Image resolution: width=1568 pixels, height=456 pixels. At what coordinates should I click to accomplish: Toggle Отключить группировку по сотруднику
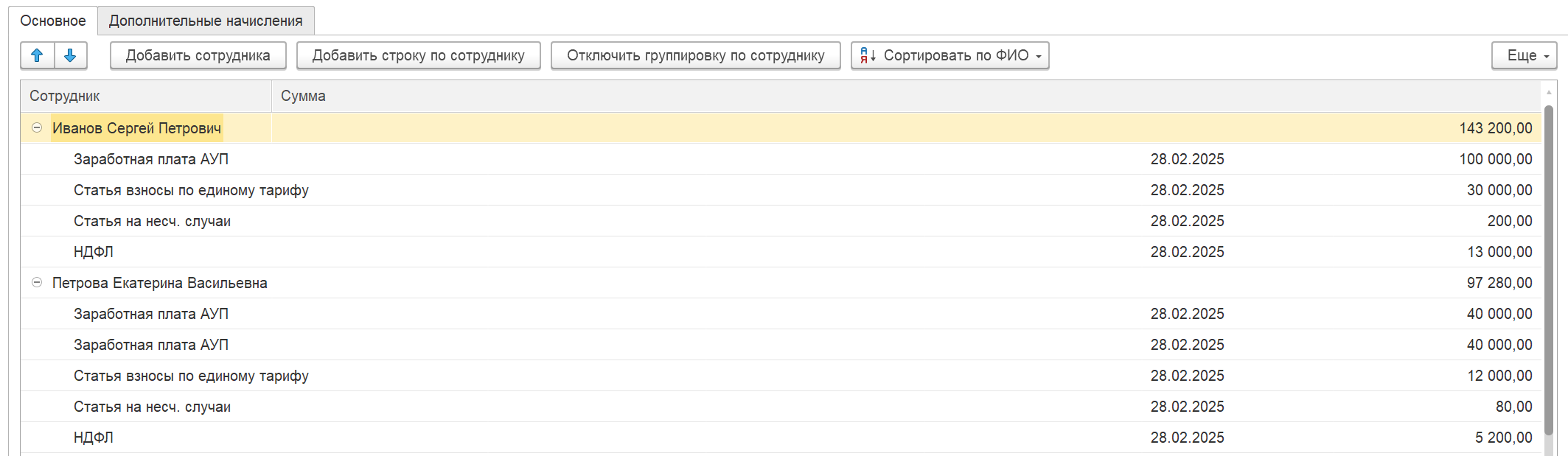point(696,55)
